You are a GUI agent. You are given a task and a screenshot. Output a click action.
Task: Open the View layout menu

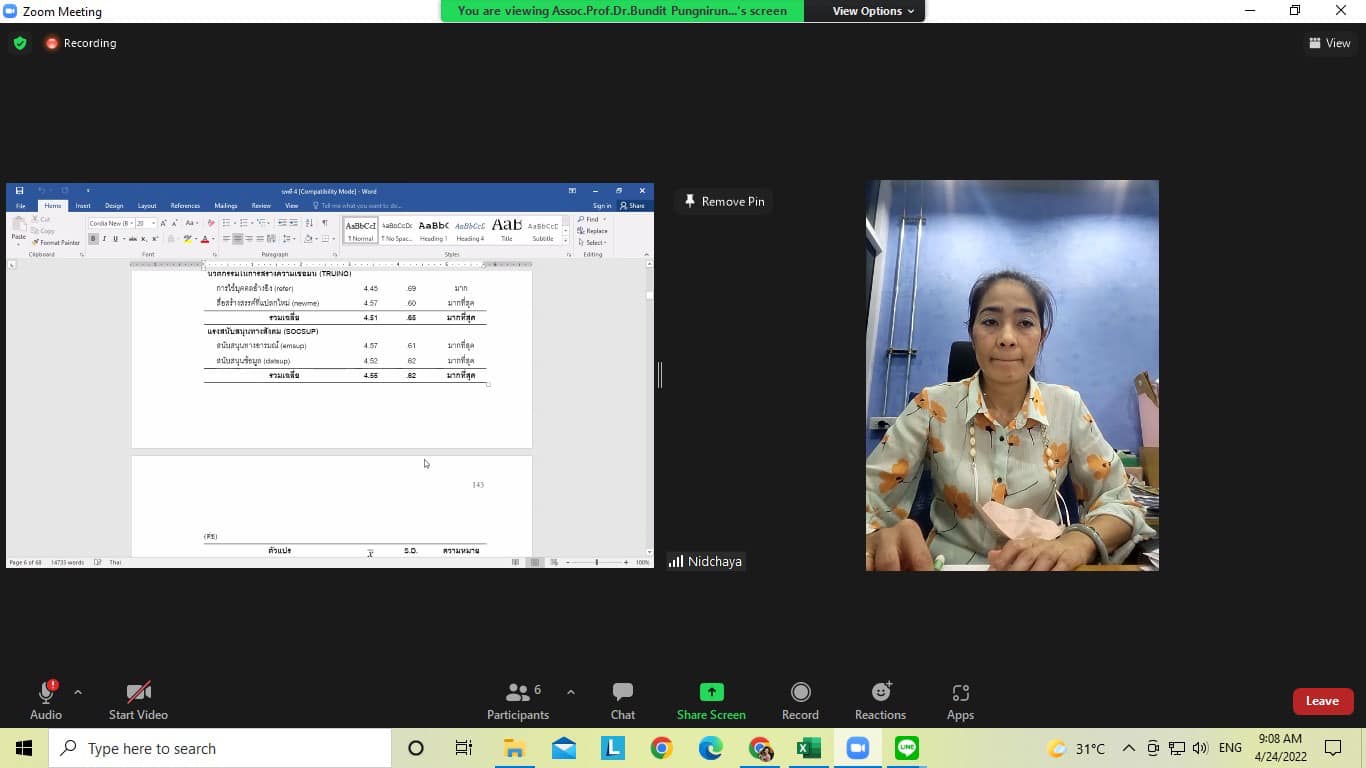click(1330, 43)
